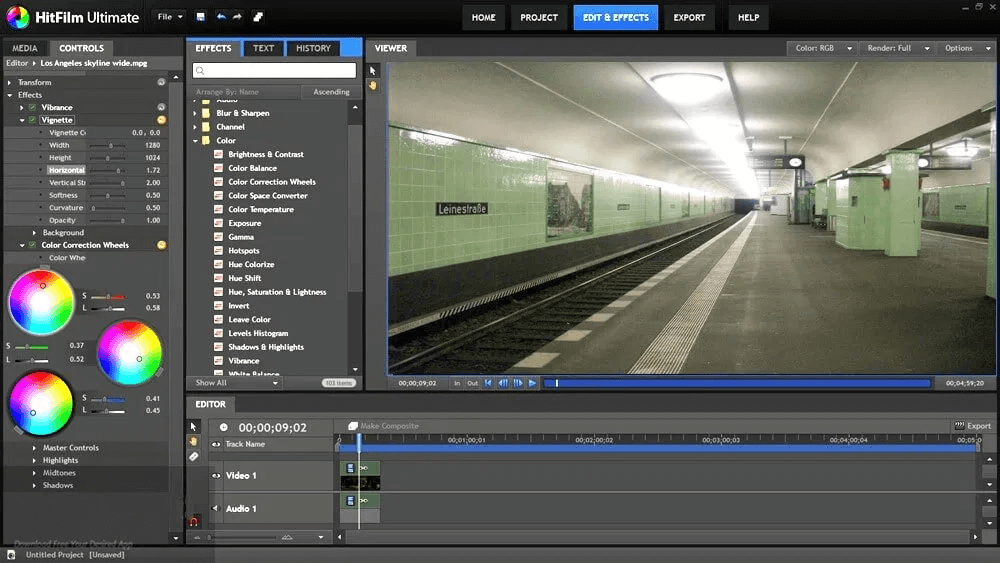Toggle the timeline snapping magnet icon
This screenshot has height=563, width=1000.
[x=194, y=522]
